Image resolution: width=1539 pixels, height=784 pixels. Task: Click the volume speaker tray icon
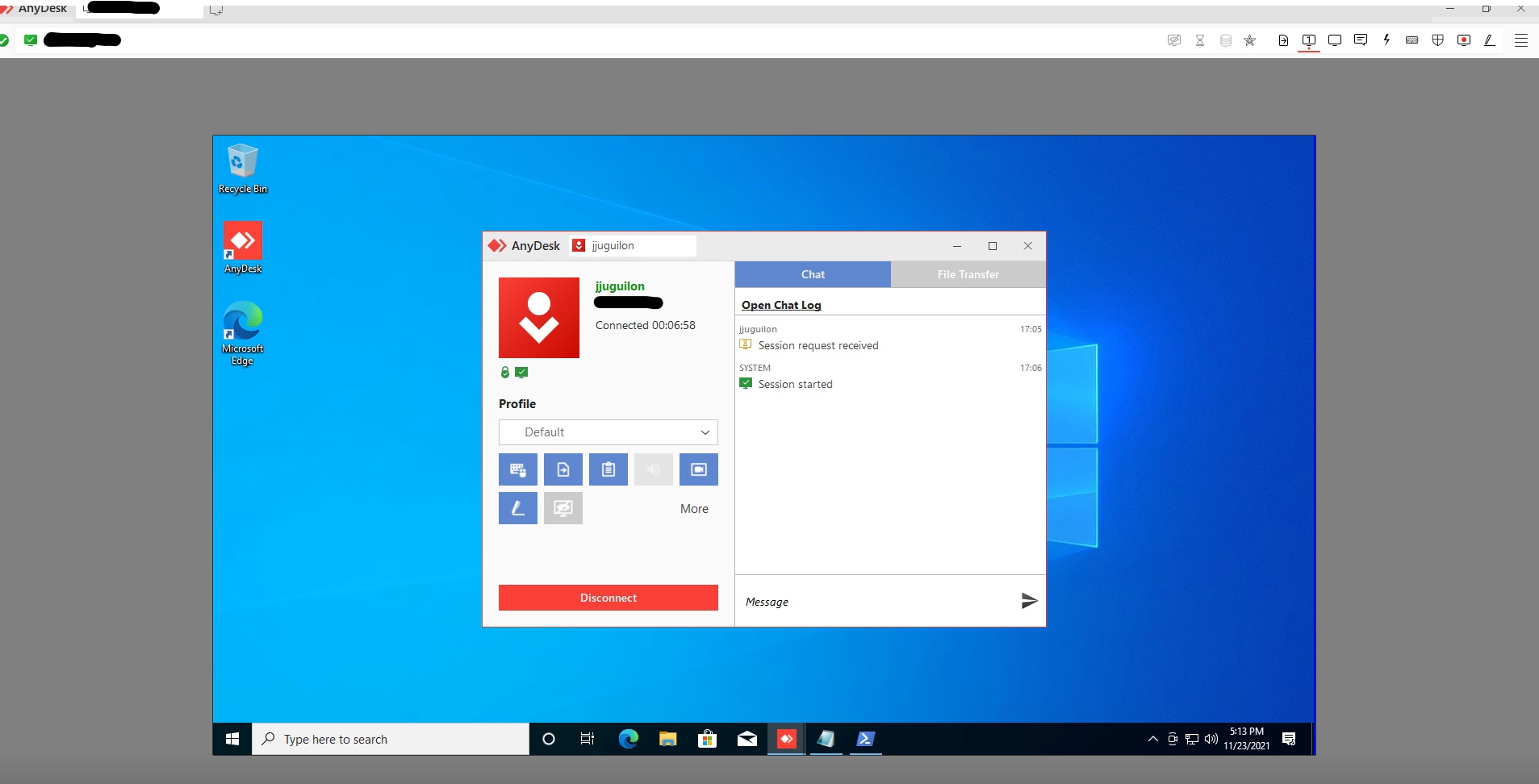coord(1211,739)
